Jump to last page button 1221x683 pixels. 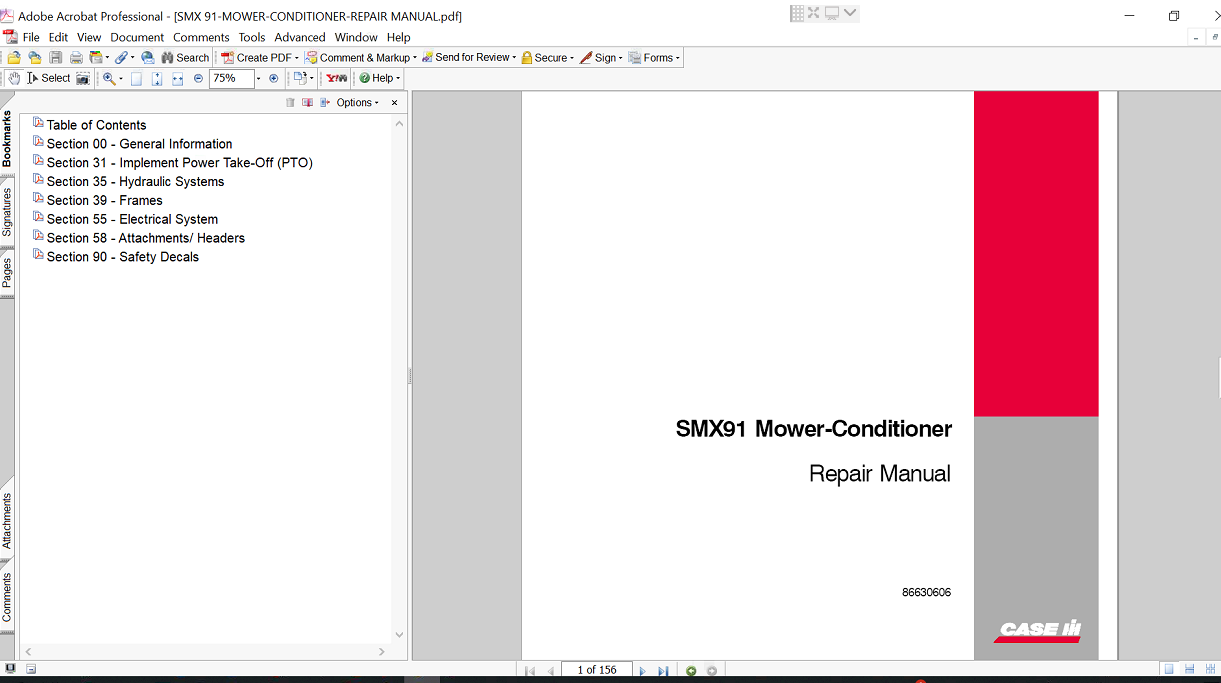663,670
